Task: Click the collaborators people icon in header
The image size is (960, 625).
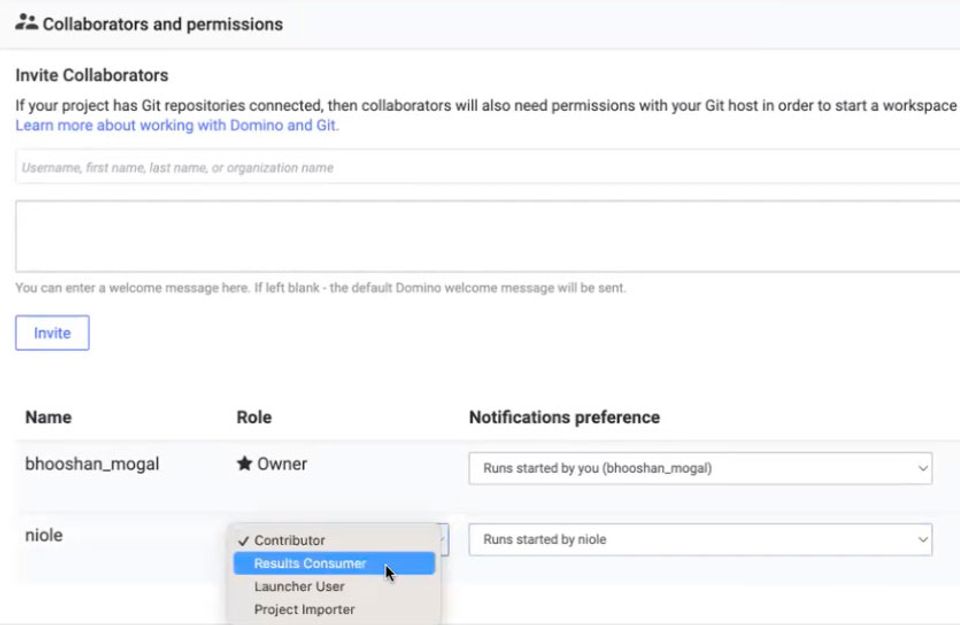Action: click(27, 23)
